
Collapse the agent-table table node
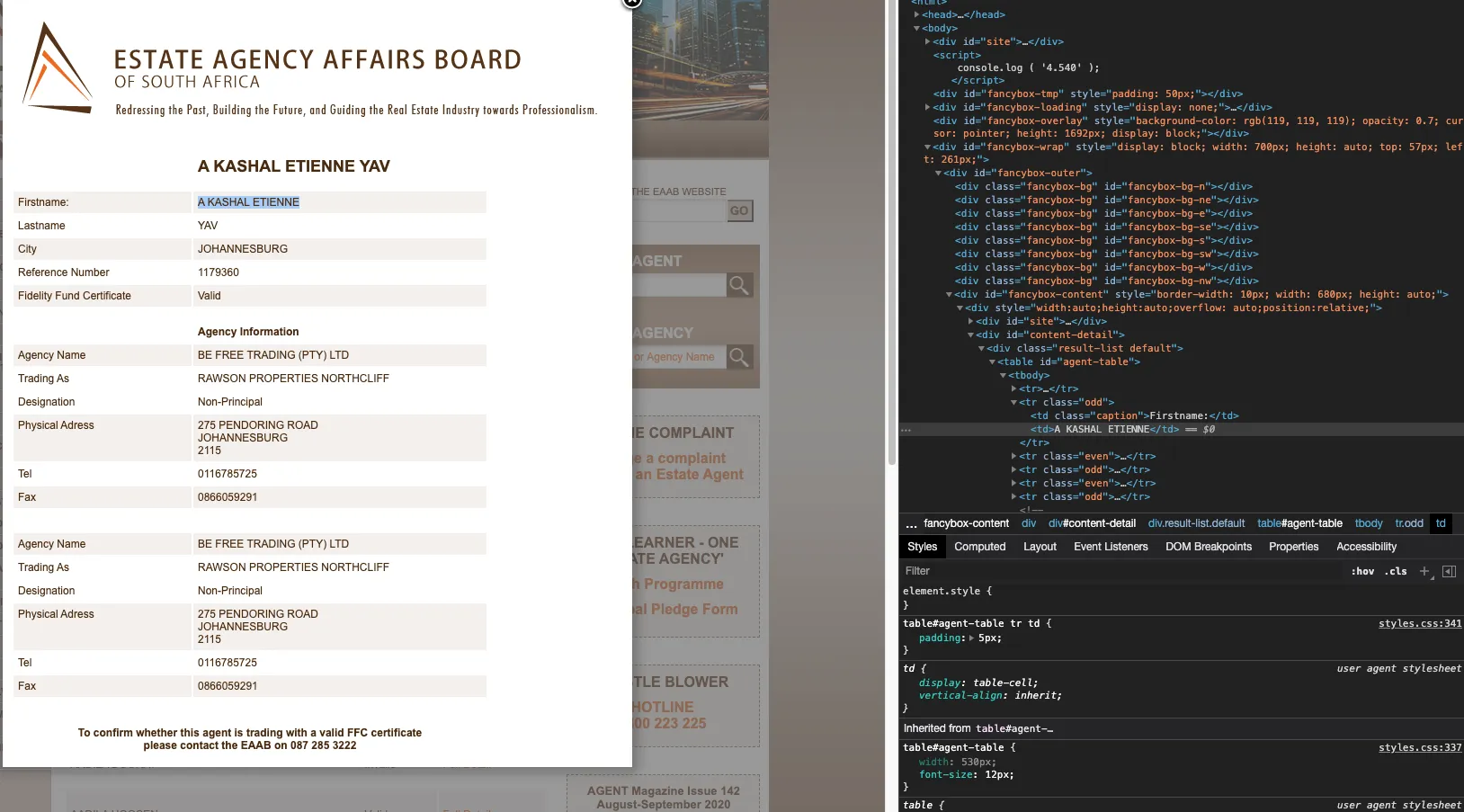click(x=992, y=361)
